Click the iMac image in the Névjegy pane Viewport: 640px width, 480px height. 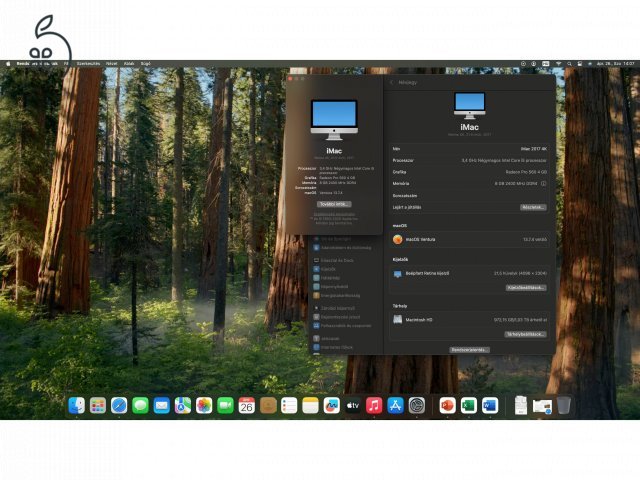469,106
